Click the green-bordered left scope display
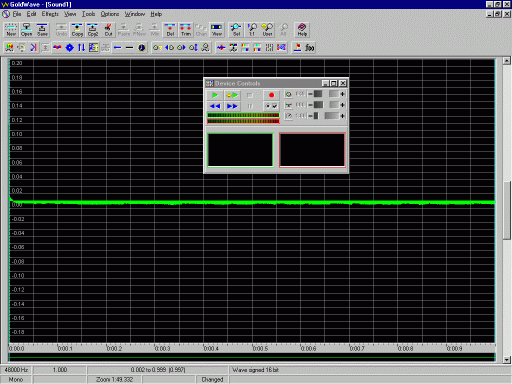This screenshot has height=384, width=512. 240,150
